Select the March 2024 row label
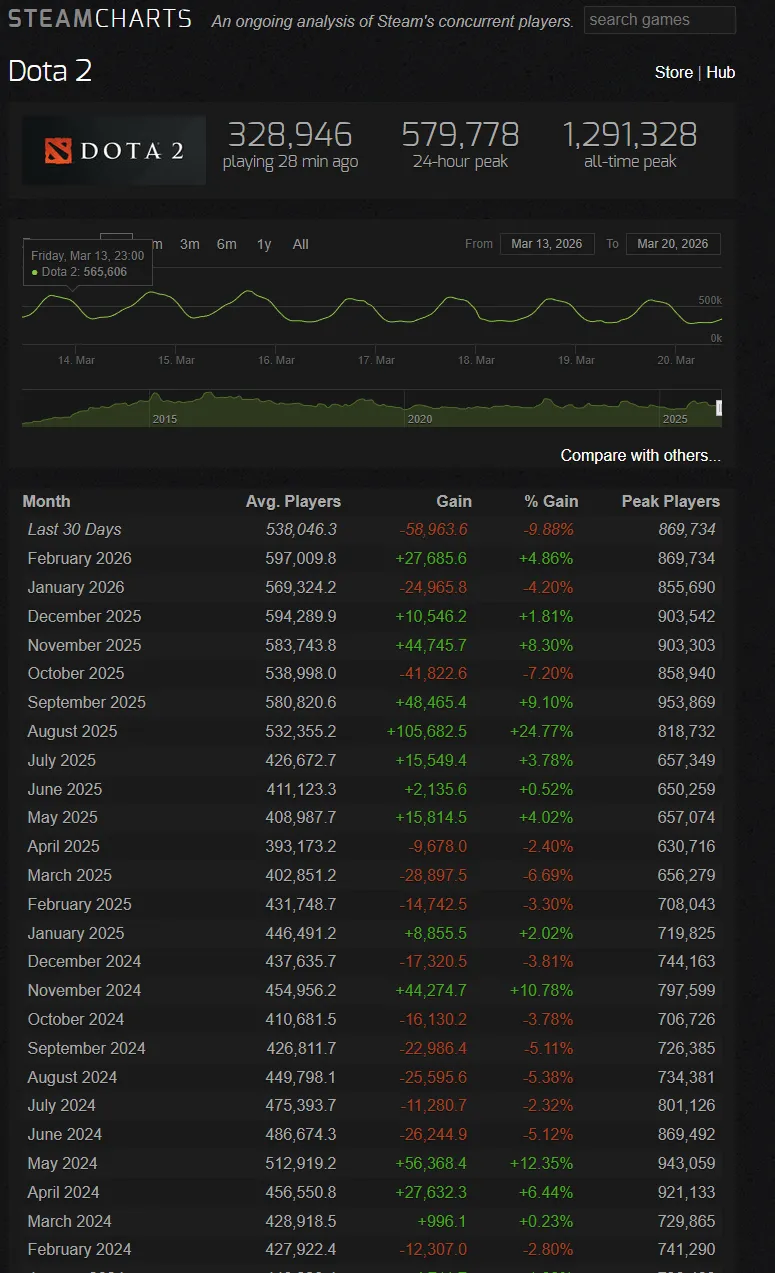This screenshot has width=775, height=1273. click(69, 1221)
